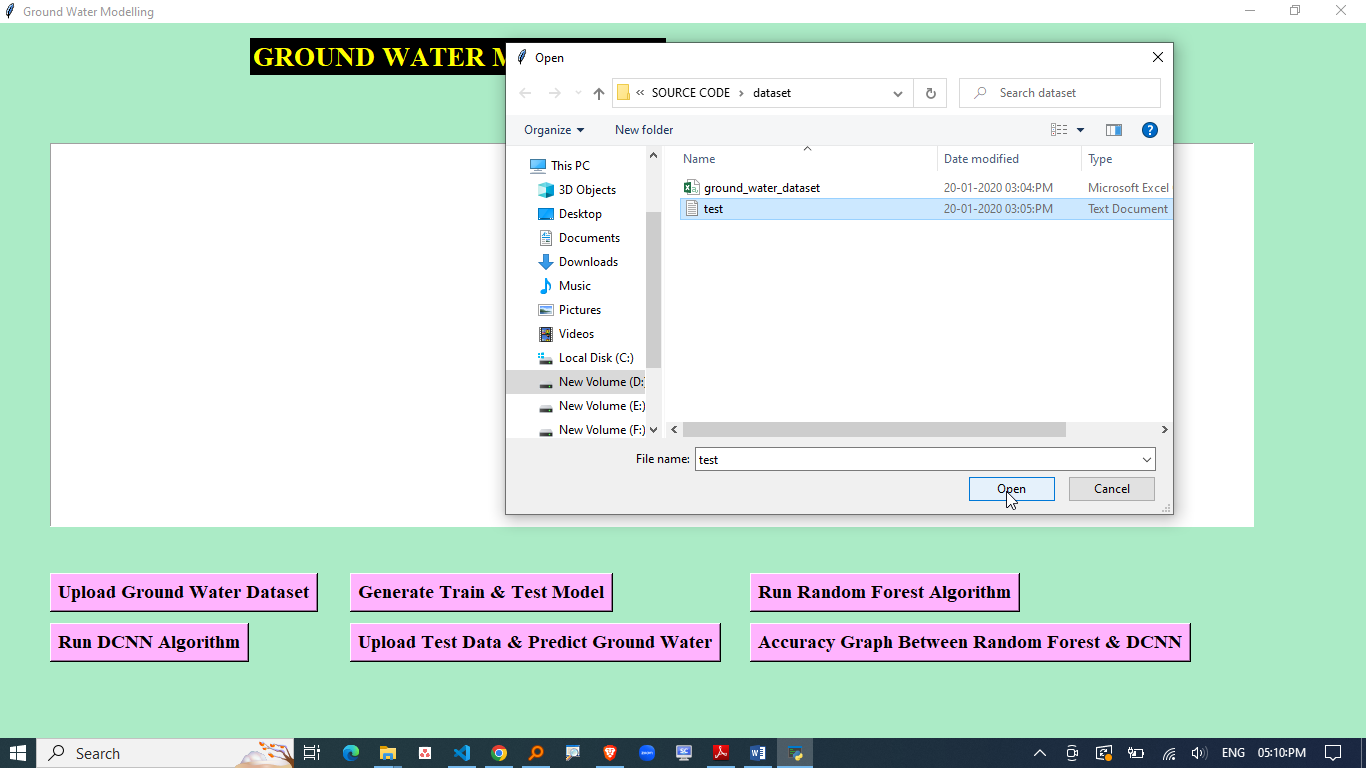Viewport: 1366px width, 768px height.
Task: Sort files by Name column
Action: click(x=807, y=159)
